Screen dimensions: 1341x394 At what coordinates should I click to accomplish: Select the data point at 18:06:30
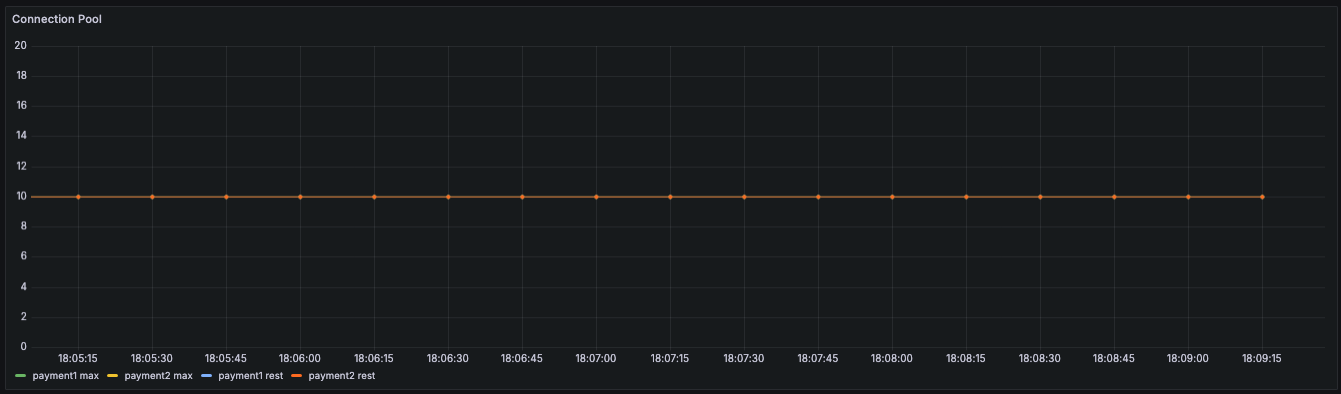click(448, 197)
